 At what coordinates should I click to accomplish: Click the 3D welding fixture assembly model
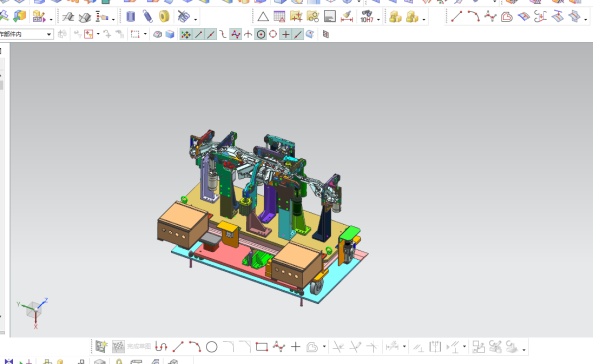pyautogui.click(x=262, y=217)
